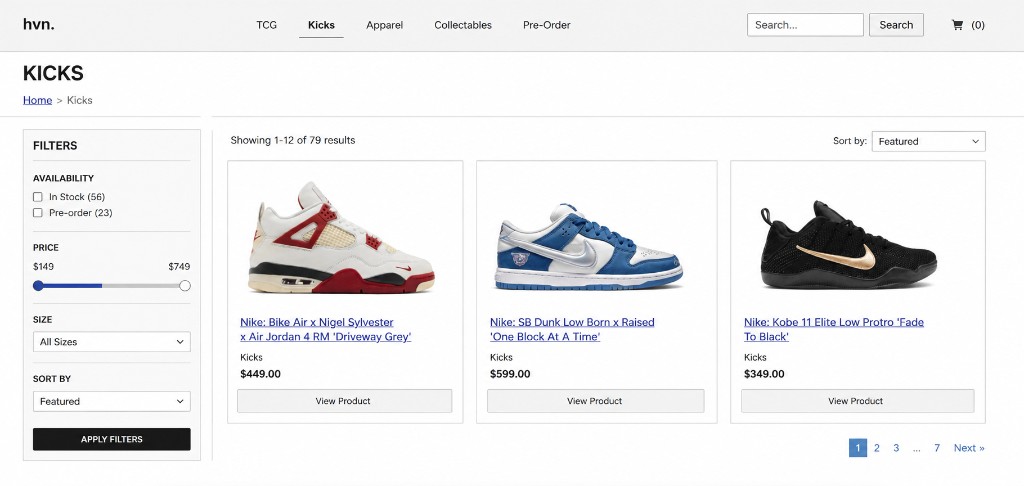Image resolution: width=1024 pixels, height=486 pixels.
Task: Open the Kobe 11 'Fade To Black' link
Action: (834, 329)
